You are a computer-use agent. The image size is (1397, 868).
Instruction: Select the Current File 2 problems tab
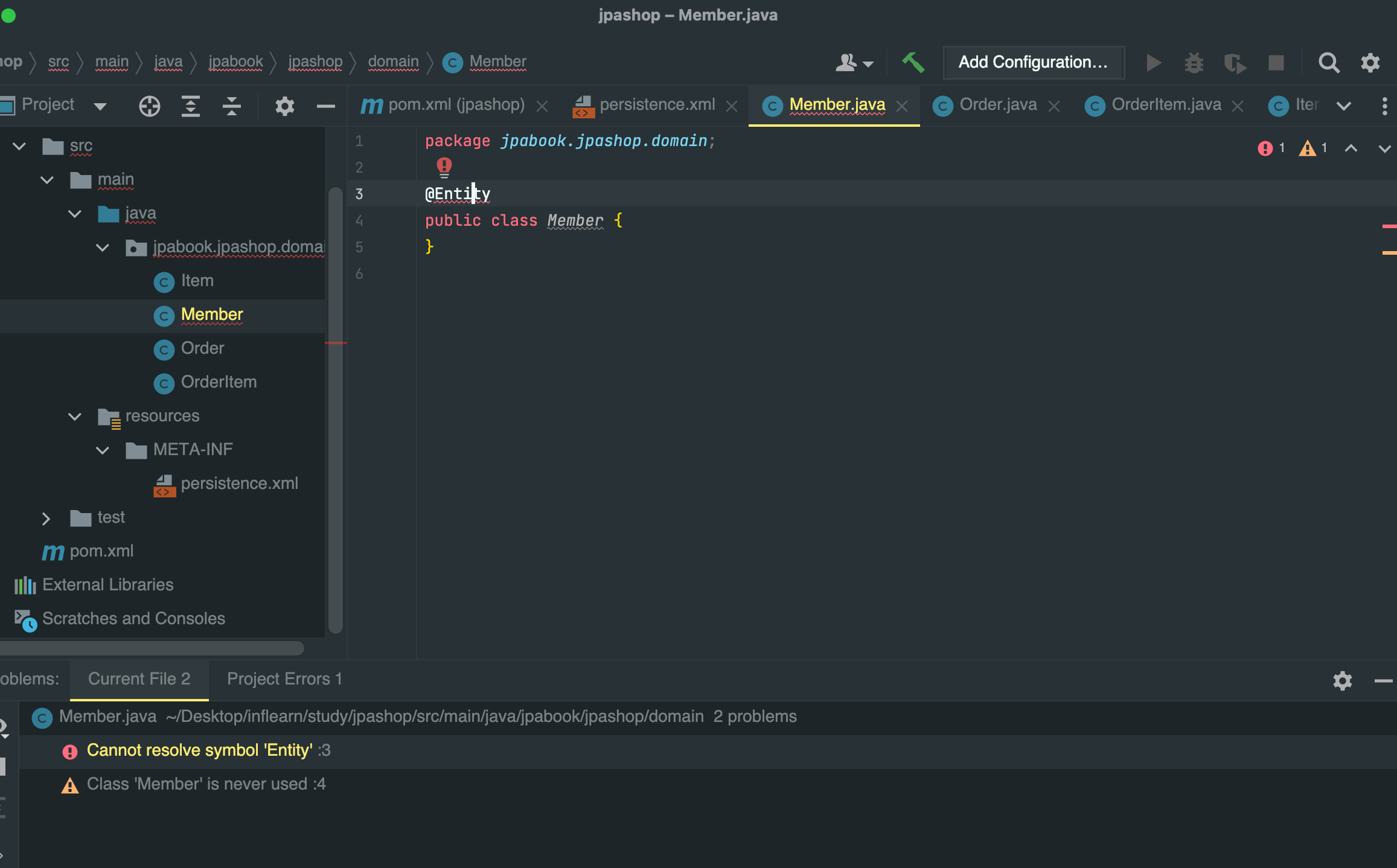(x=139, y=679)
